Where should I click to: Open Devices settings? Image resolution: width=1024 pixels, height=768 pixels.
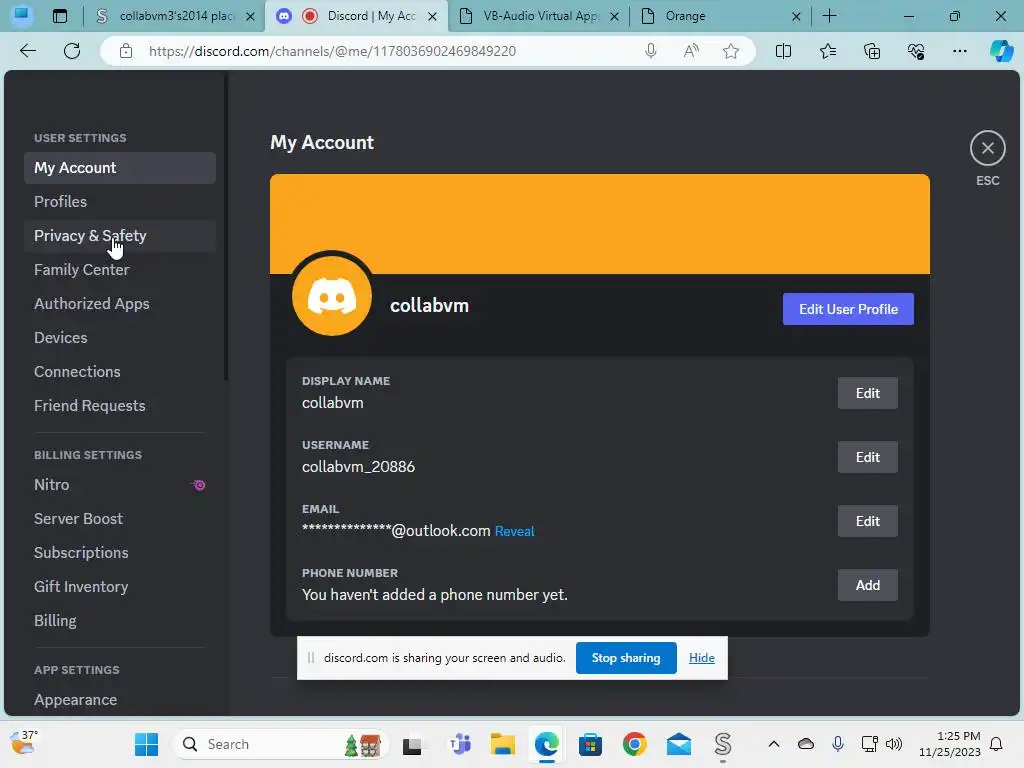(120, 338)
